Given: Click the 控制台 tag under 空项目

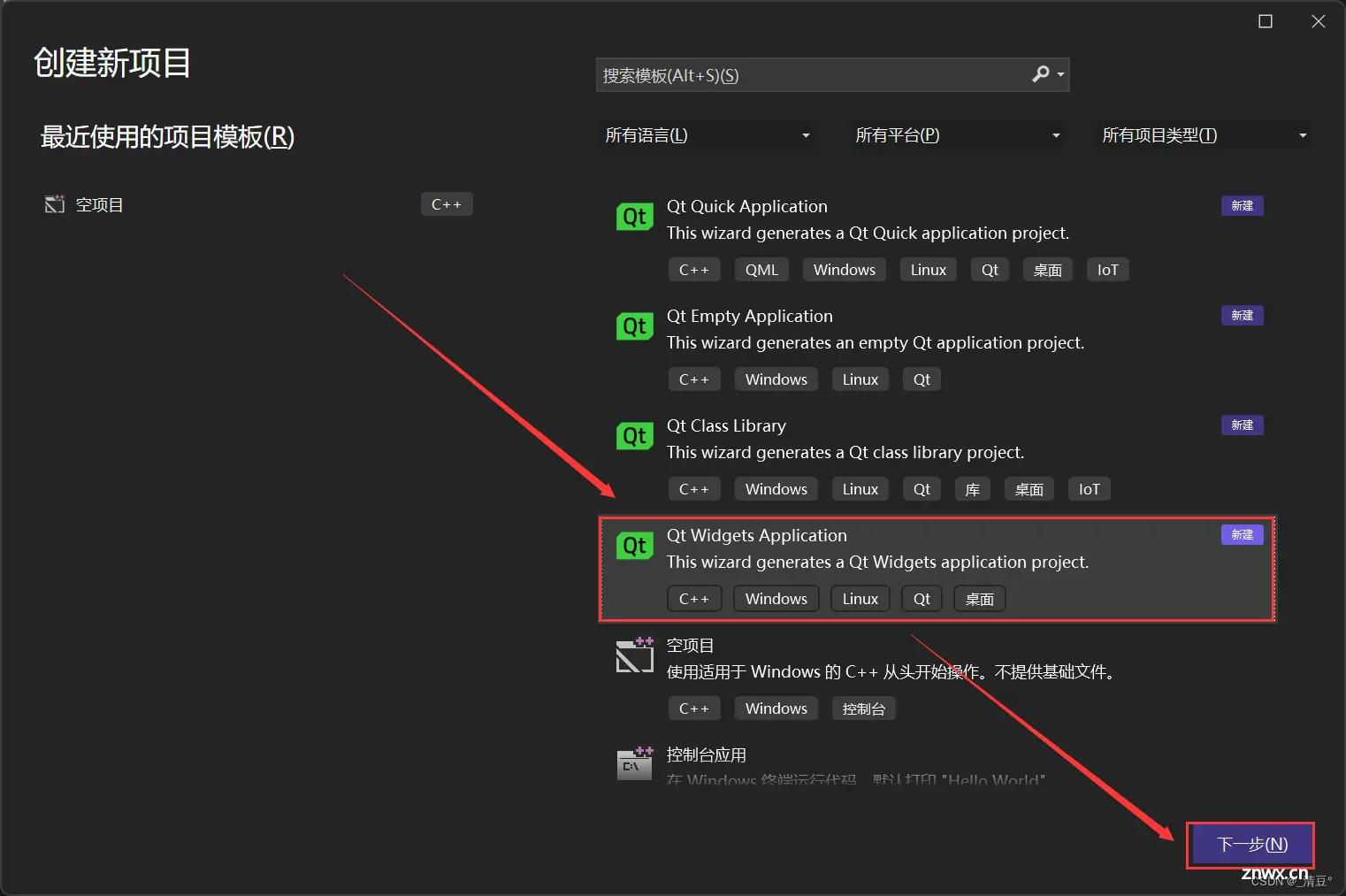Looking at the screenshot, I should (x=864, y=708).
